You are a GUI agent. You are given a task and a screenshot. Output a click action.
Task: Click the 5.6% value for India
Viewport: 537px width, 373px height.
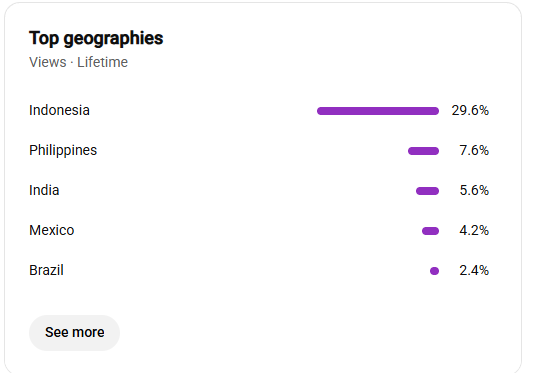pyautogui.click(x=474, y=190)
